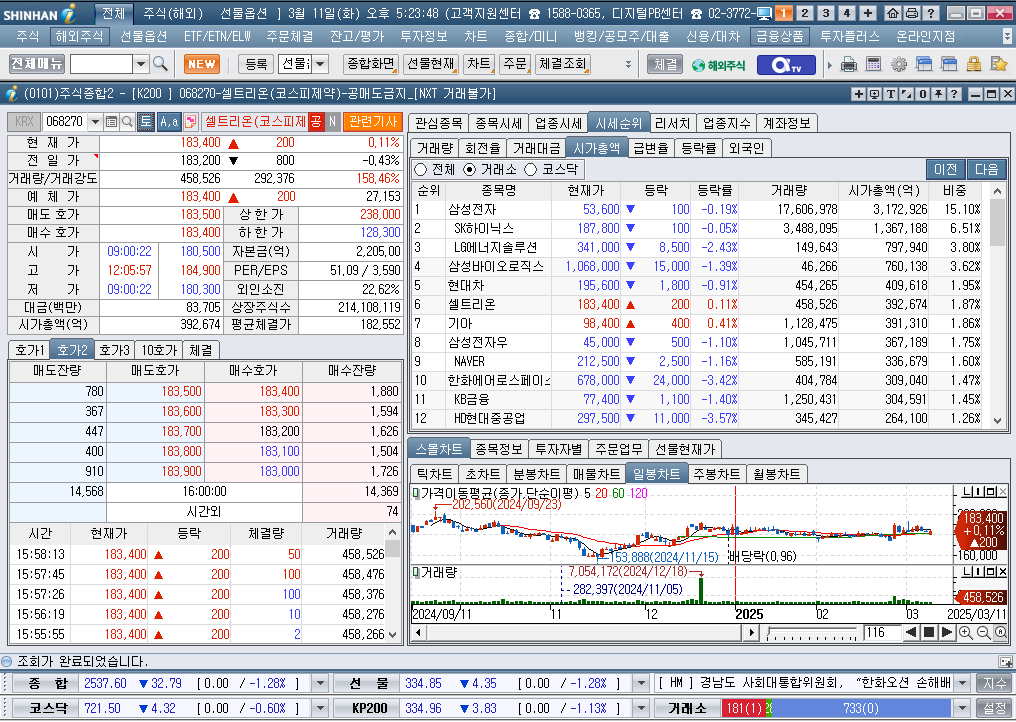1016x722 pixels.
Task: Click the magnifier next to the menu search box
Action: (159, 64)
